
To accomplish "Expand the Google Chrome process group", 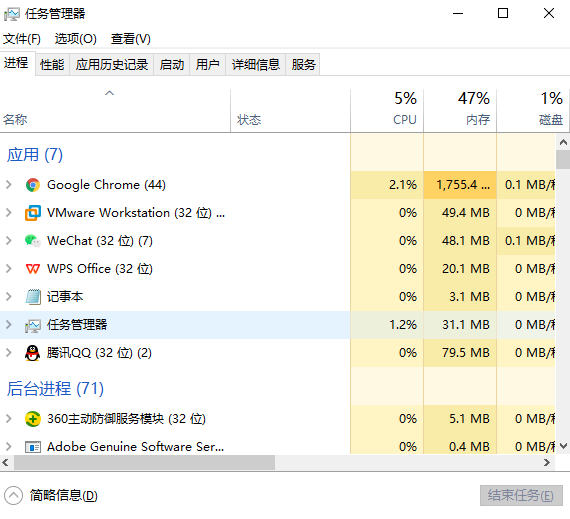I will tap(9, 185).
